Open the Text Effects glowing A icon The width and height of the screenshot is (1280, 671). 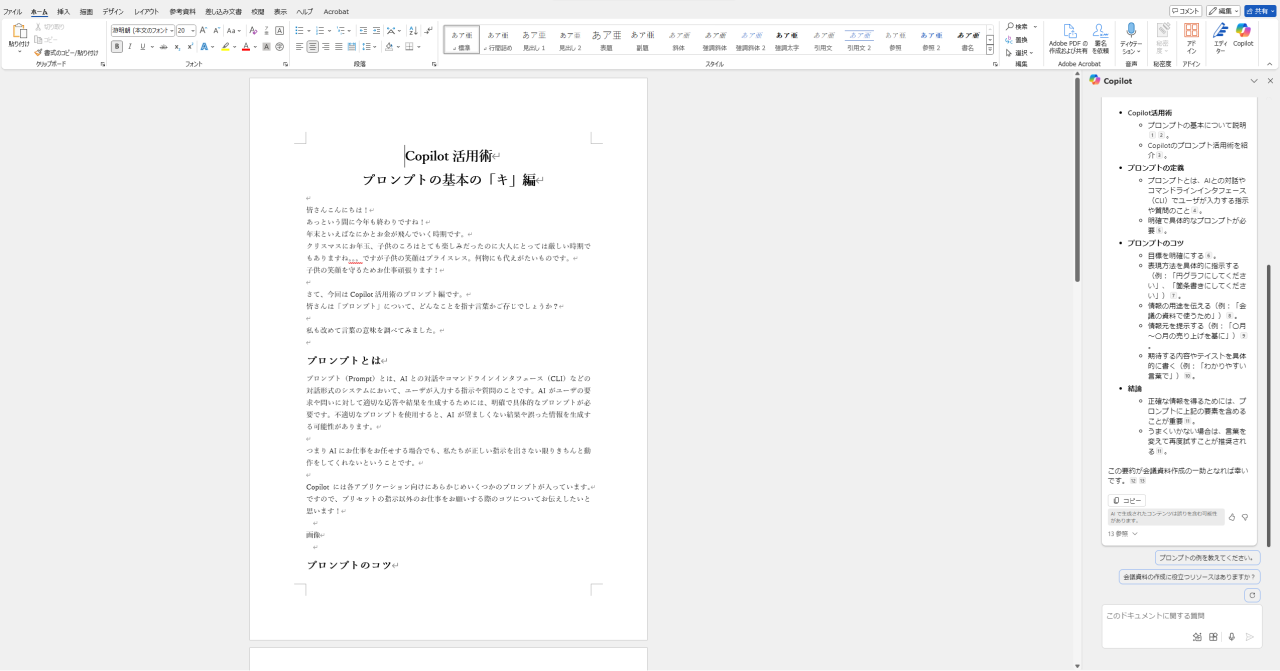tap(205, 47)
